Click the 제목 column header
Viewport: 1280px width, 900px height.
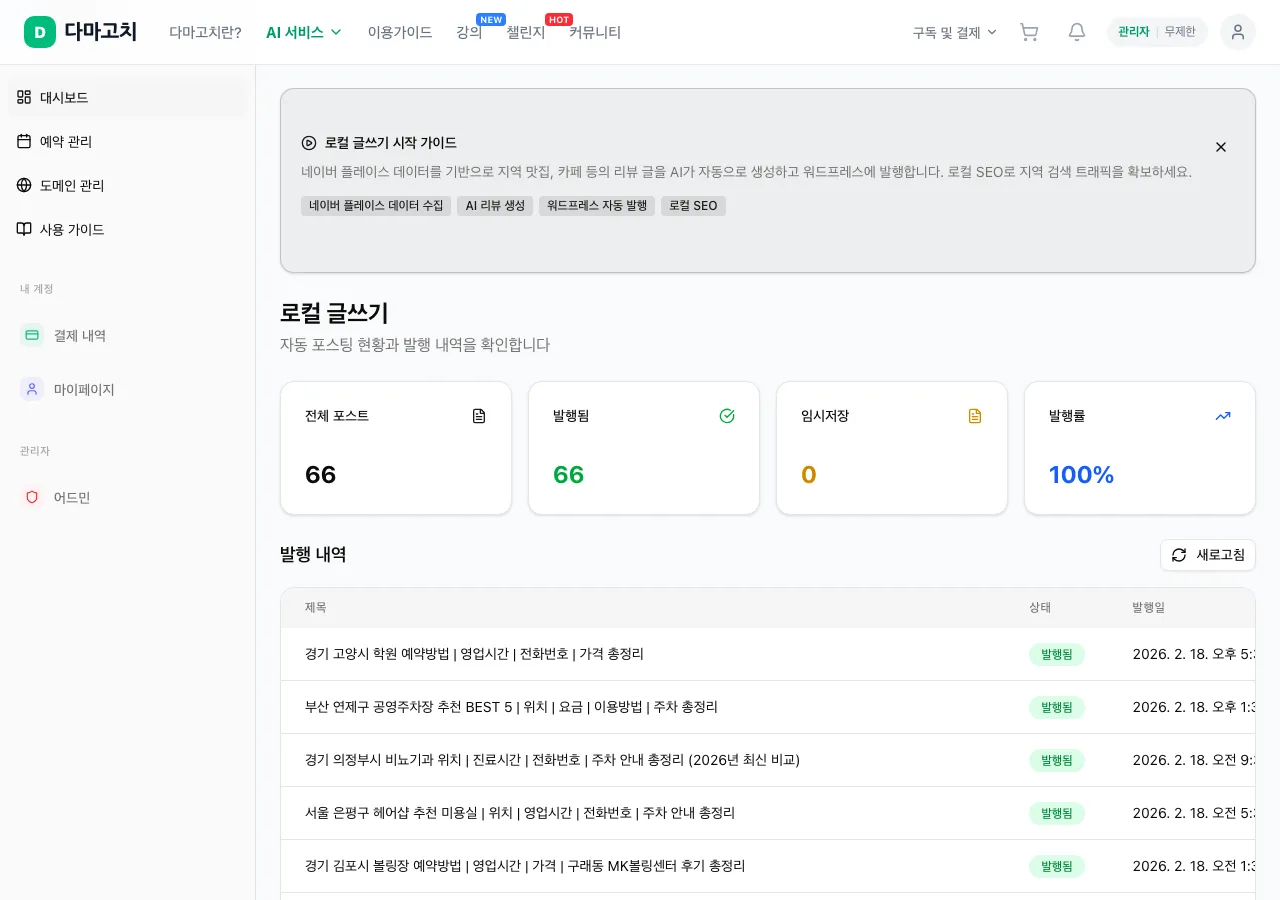(x=316, y=607)
